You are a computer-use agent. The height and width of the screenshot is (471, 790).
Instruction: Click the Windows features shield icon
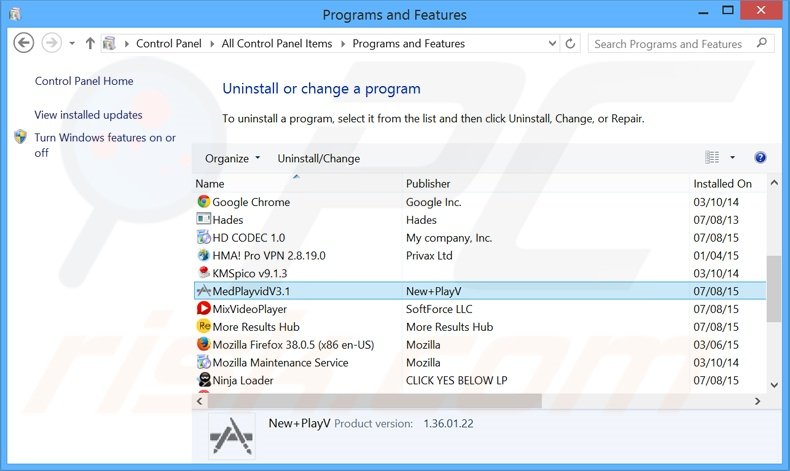21,137
